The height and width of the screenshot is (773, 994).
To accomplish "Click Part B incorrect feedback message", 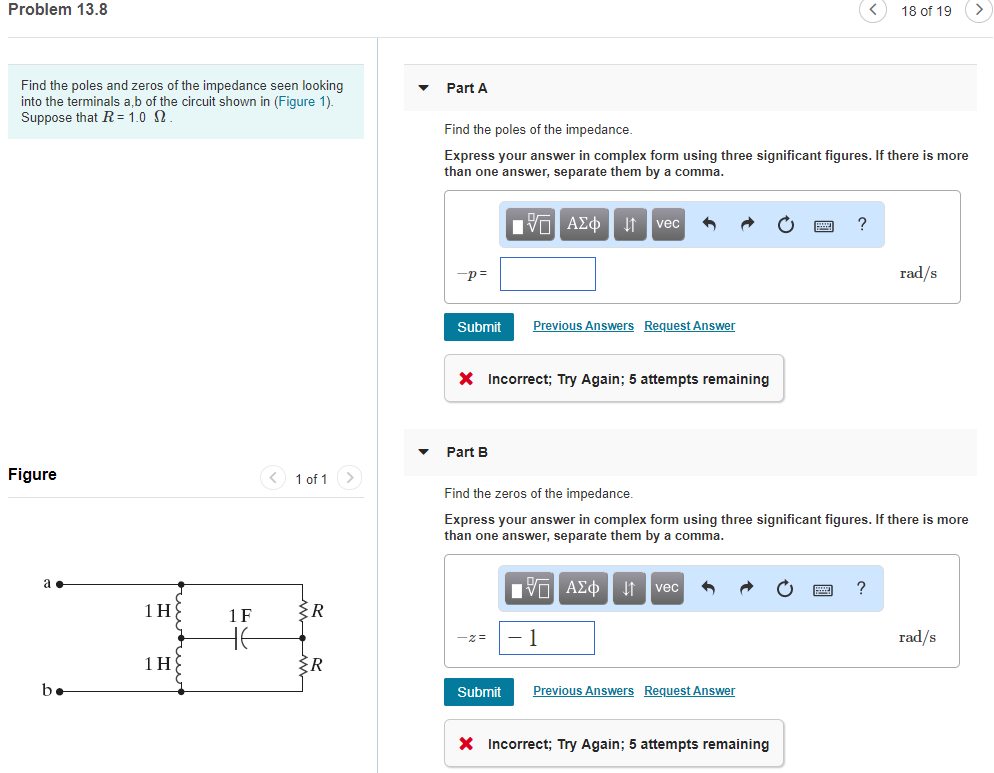I will 614,744.
